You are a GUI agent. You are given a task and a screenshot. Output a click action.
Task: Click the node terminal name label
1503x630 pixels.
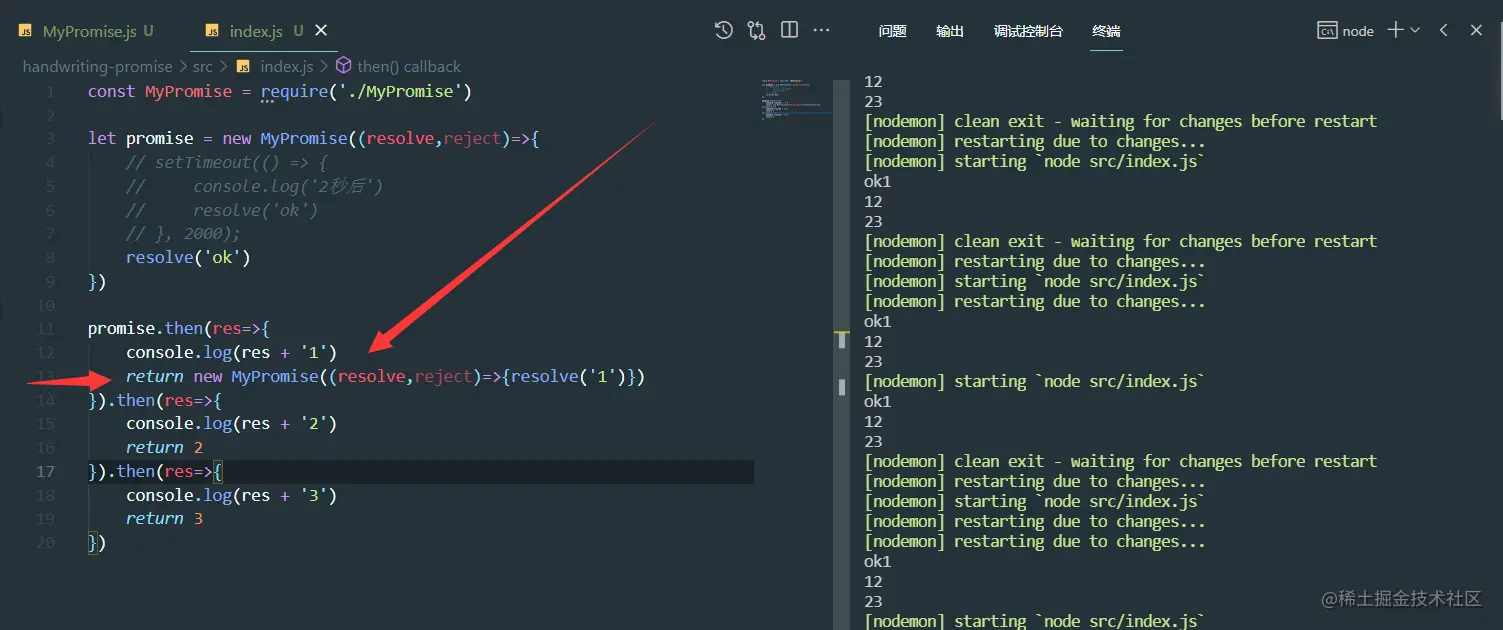[x=1358, y=31]
